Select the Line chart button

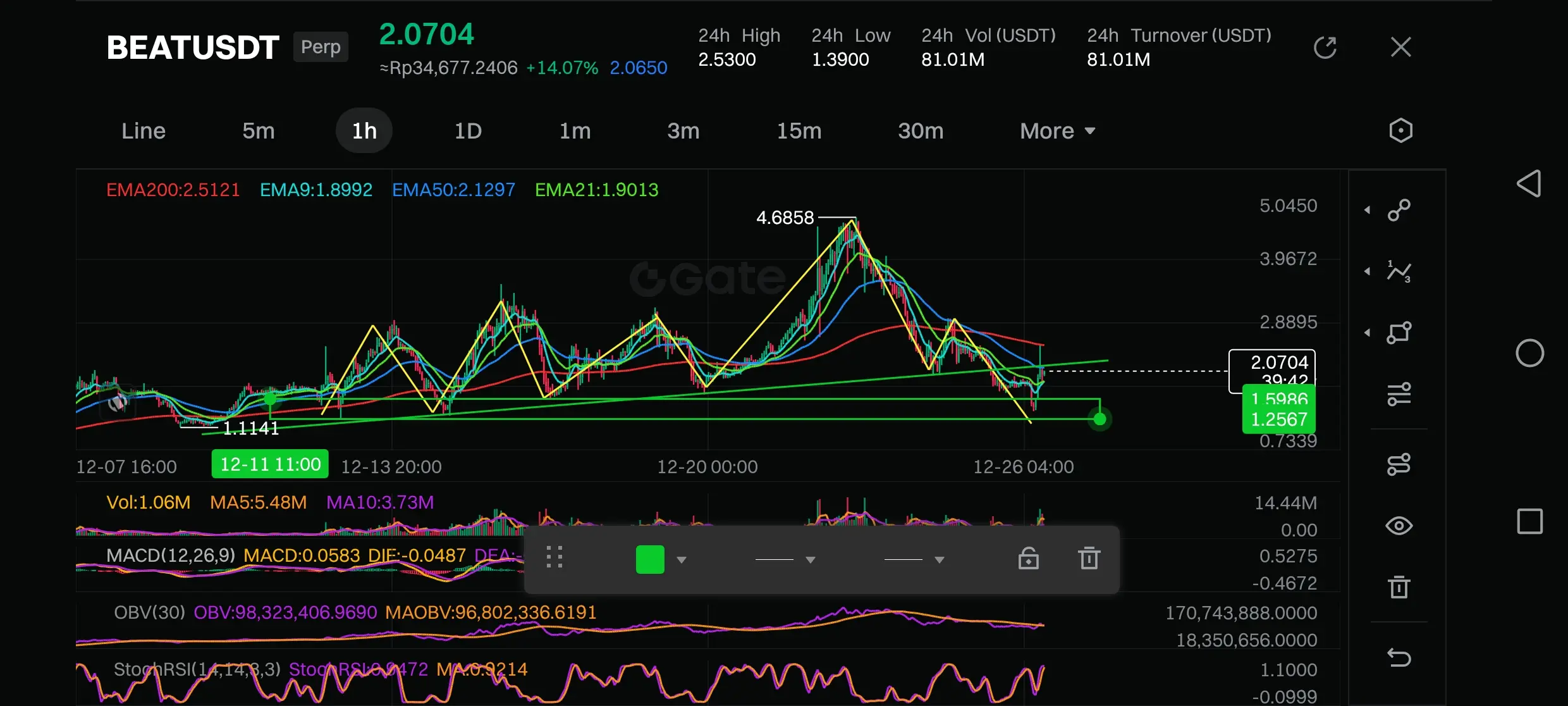[x=144, y=131]
